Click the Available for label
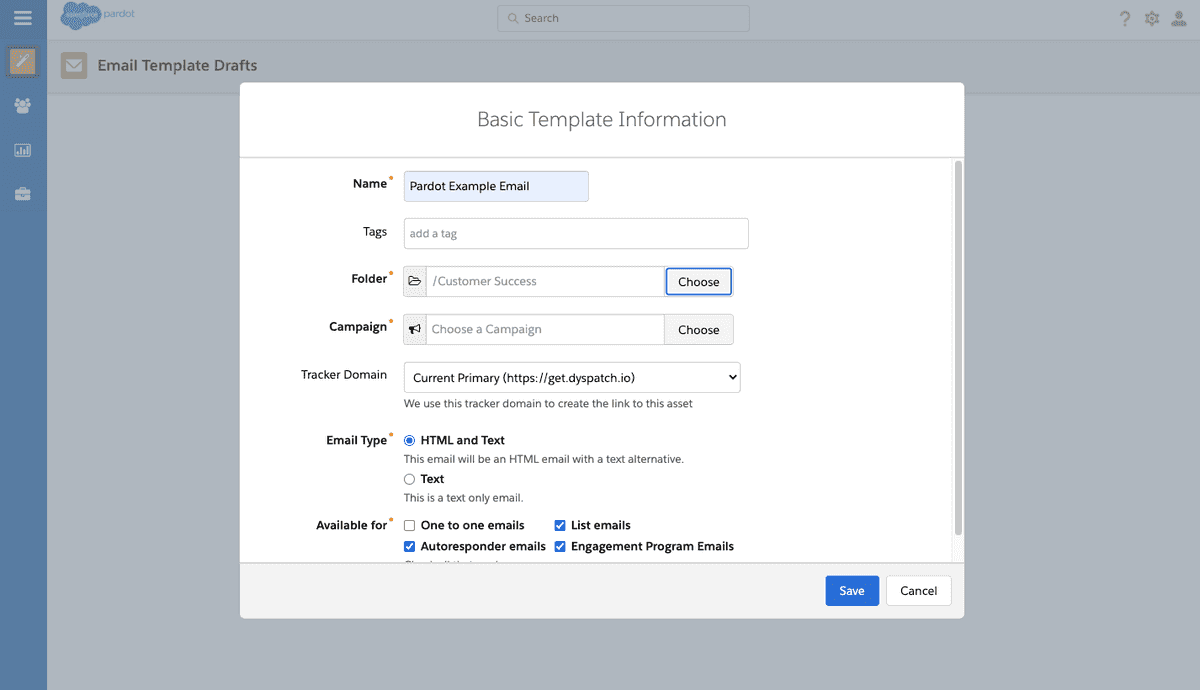The image size is (1200, 690). [352, 525]
